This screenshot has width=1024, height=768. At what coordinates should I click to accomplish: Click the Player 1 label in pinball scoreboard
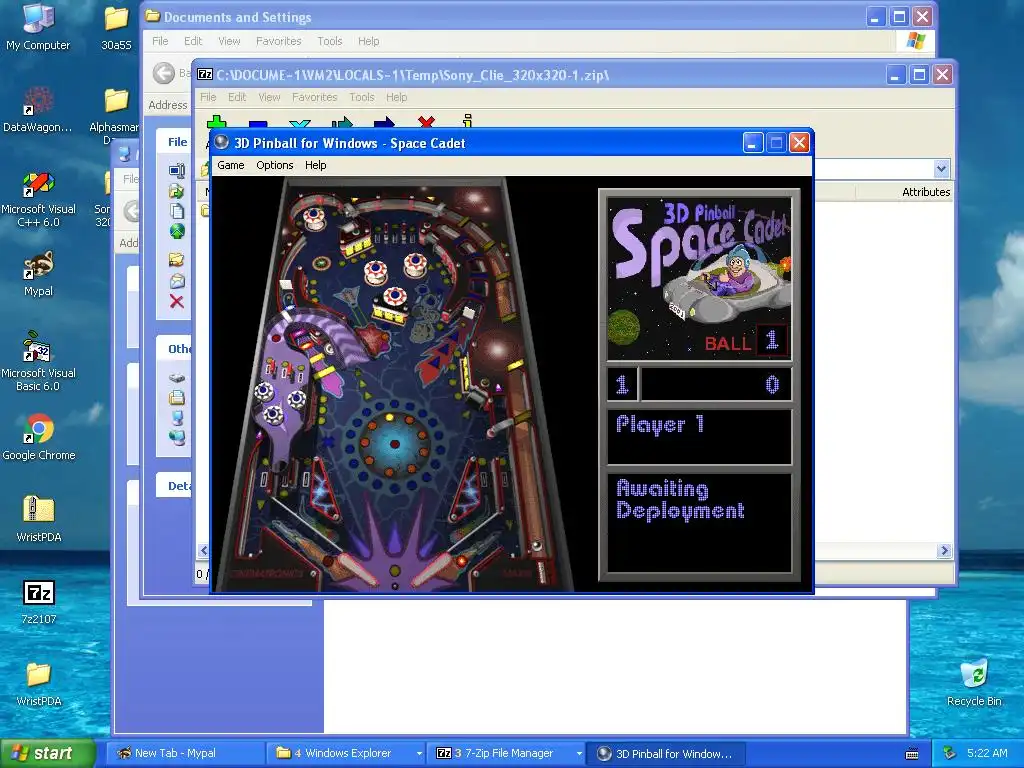tap(660, 424)
